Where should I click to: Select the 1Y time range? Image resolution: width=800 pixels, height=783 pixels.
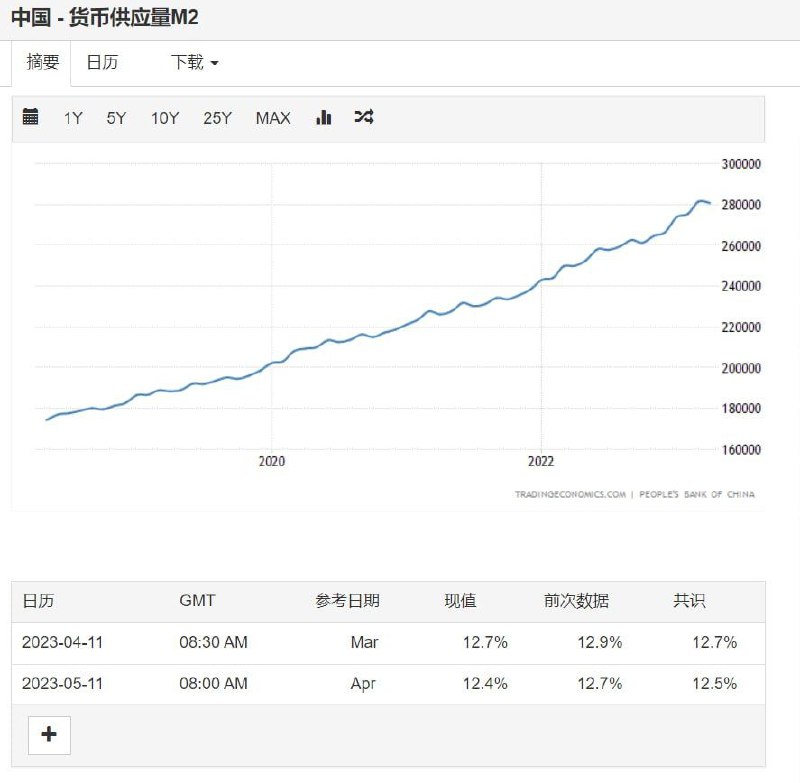pos(73,118)
